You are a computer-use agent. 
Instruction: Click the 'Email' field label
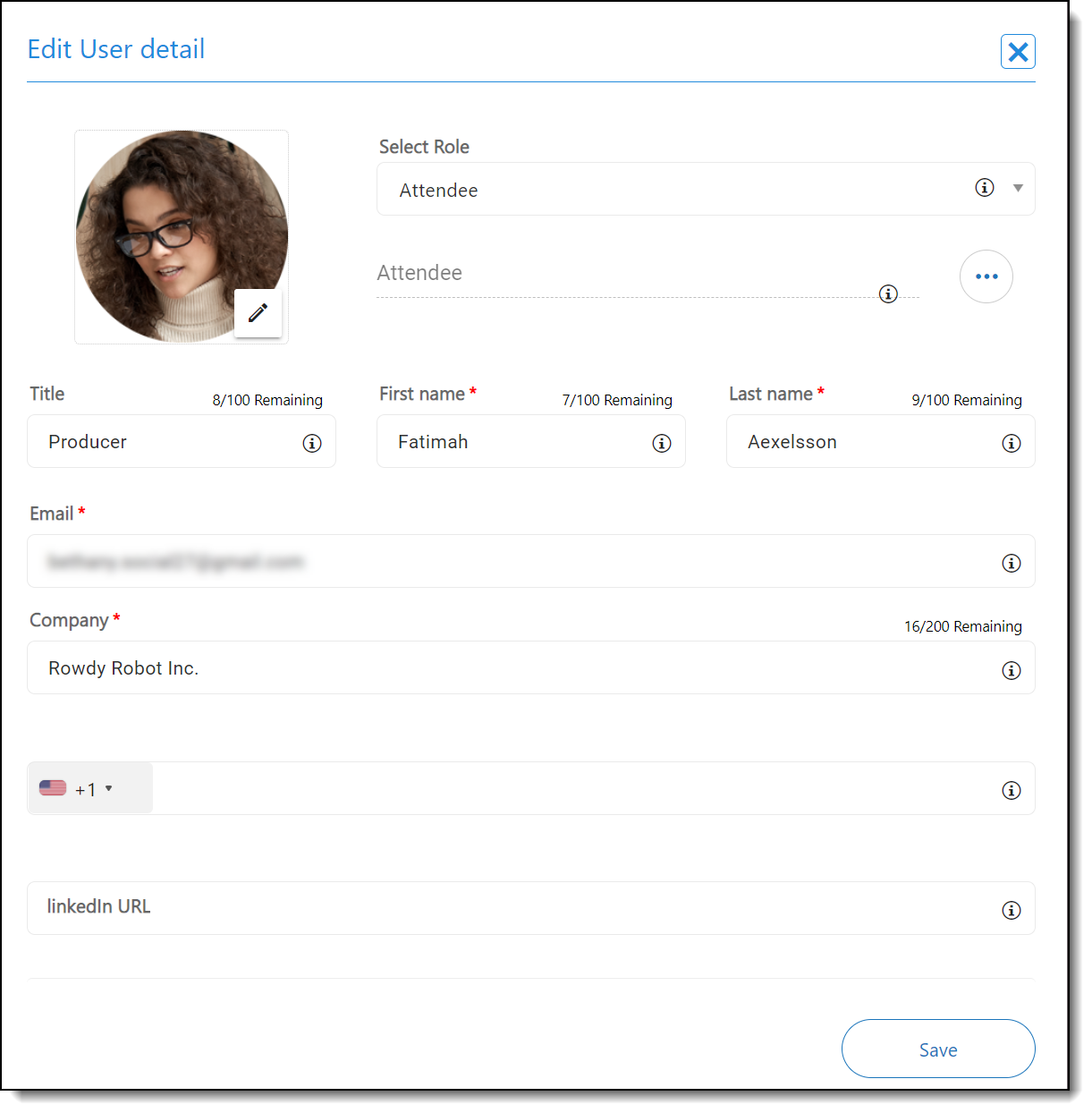(52, 514)
